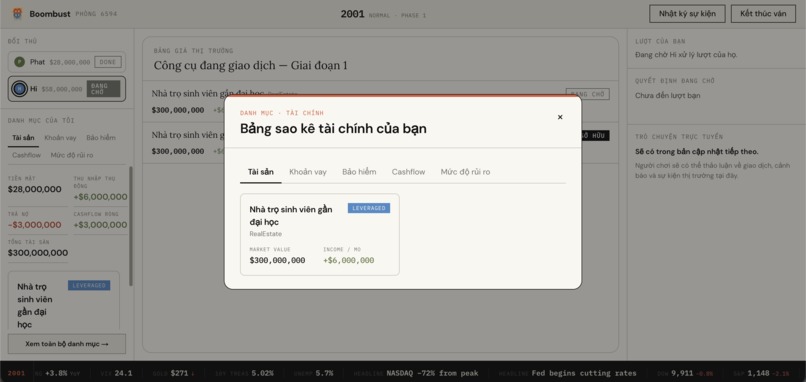Click the DONE badge next to Phat
This screenshot has width=806, height=382.
[108, 62]
